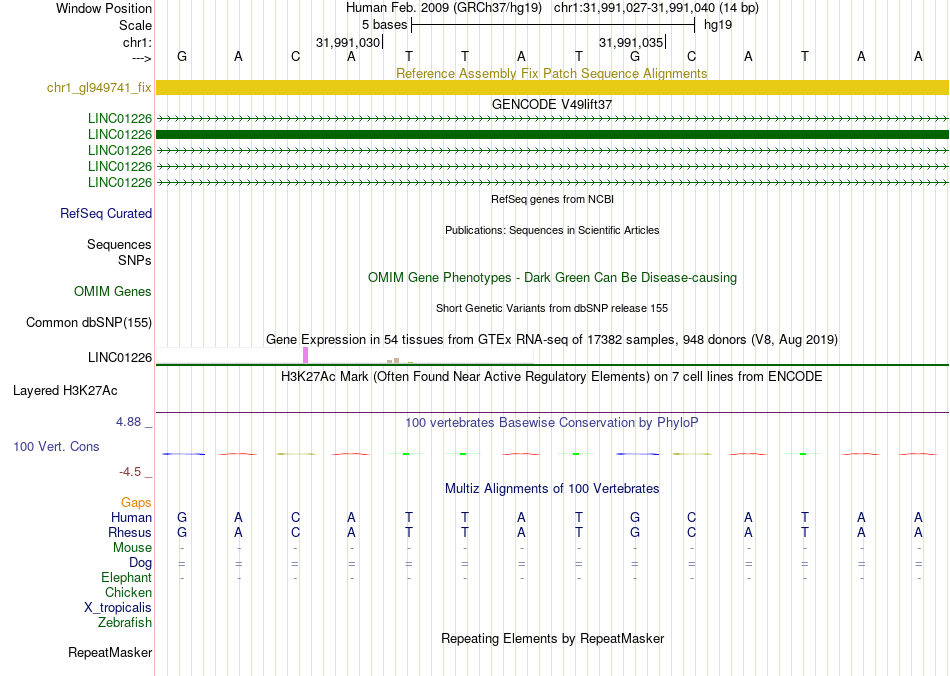The height and width of the screenshot is (676, 950).
Task: Click the H3K27Ac Mark track title
Action: pos(552,377)
